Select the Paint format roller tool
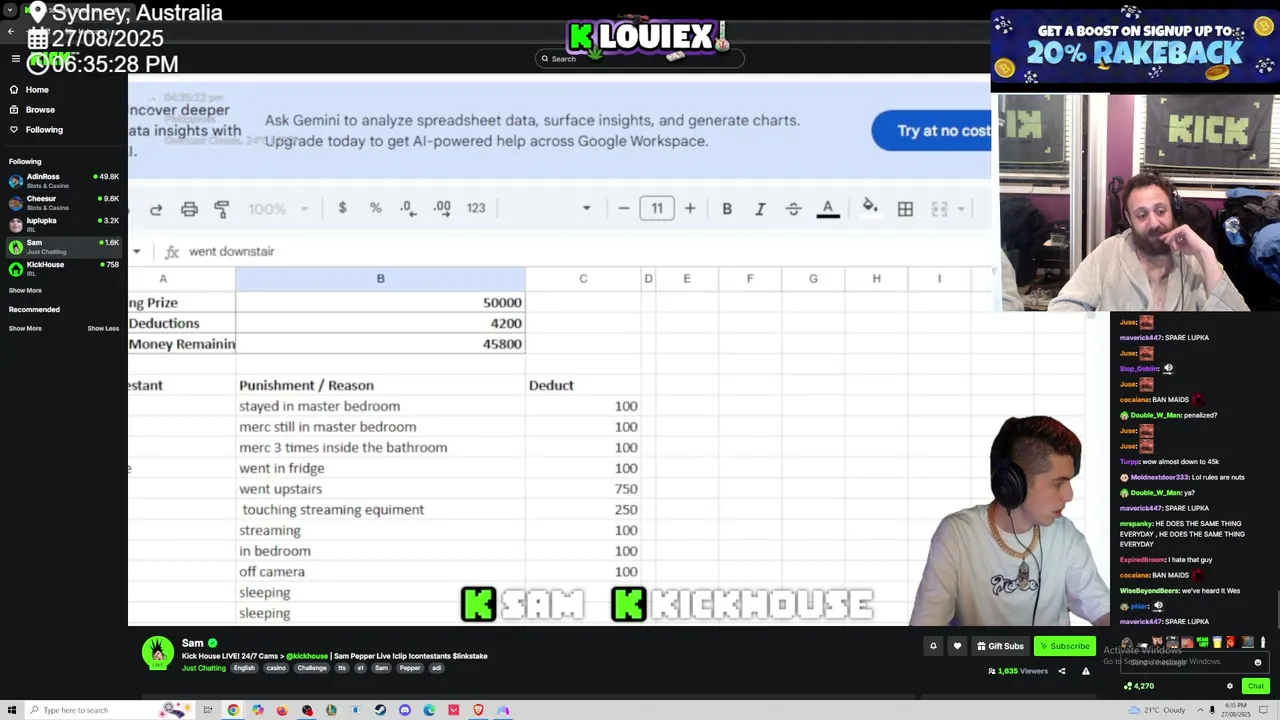 (222, 209)
